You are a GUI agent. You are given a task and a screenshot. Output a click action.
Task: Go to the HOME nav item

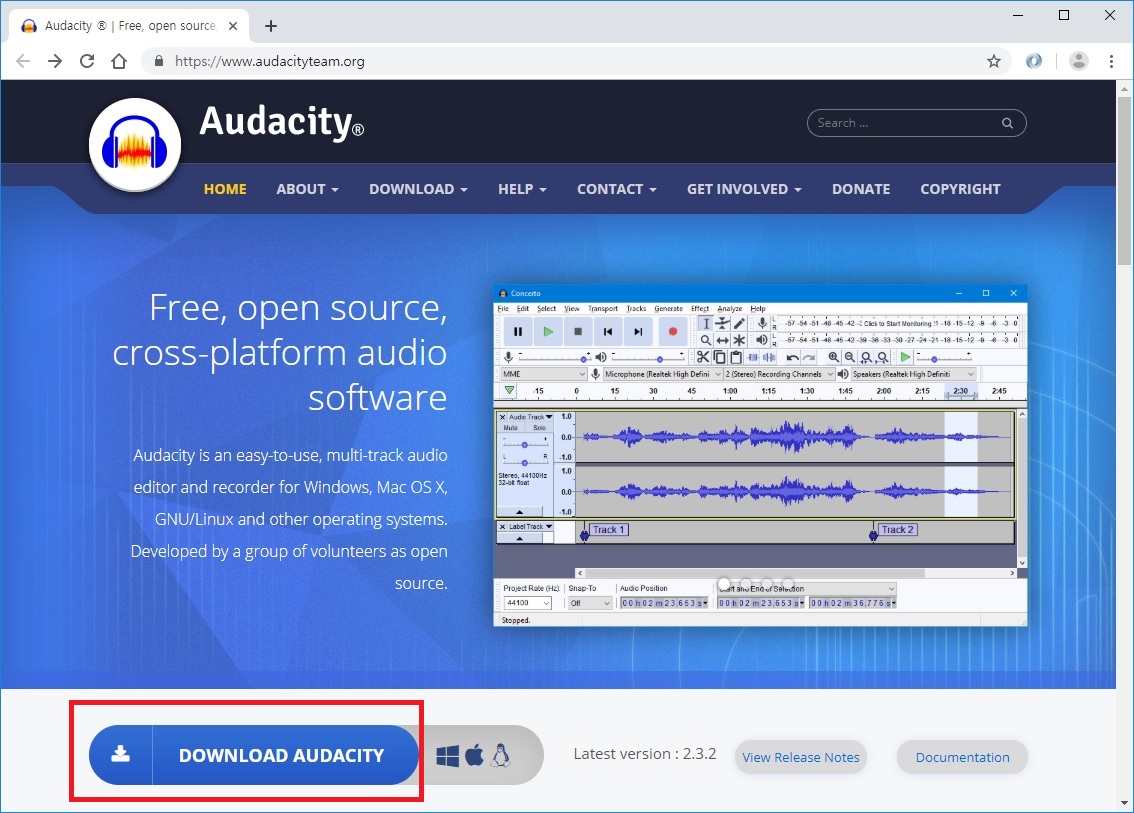coord(225,189)
